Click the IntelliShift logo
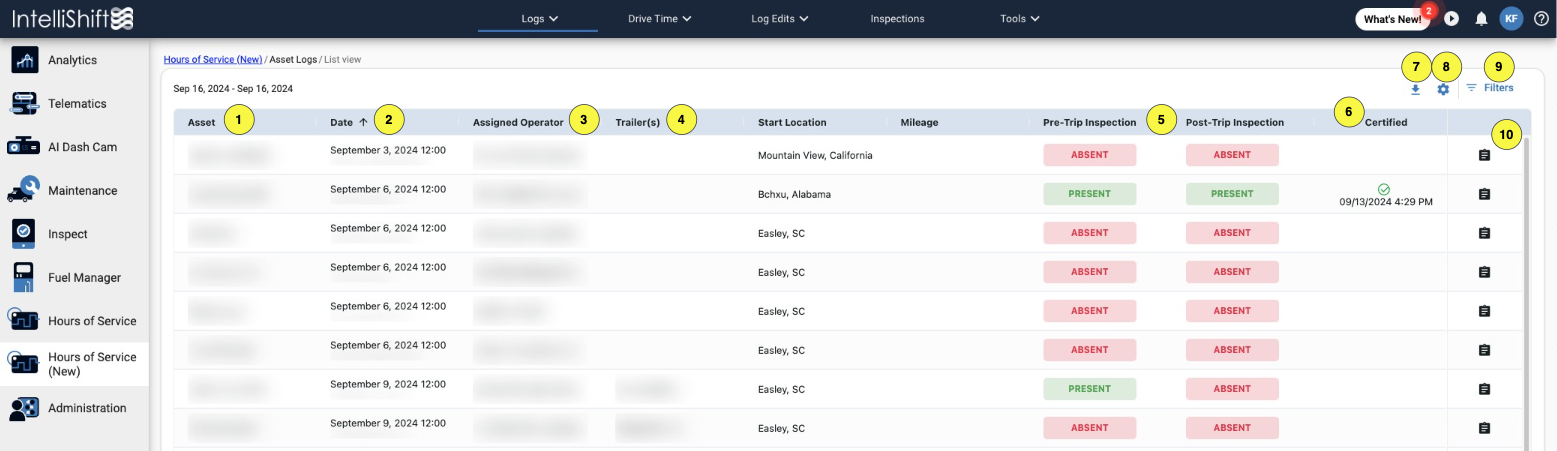 [x=72, y=18]
